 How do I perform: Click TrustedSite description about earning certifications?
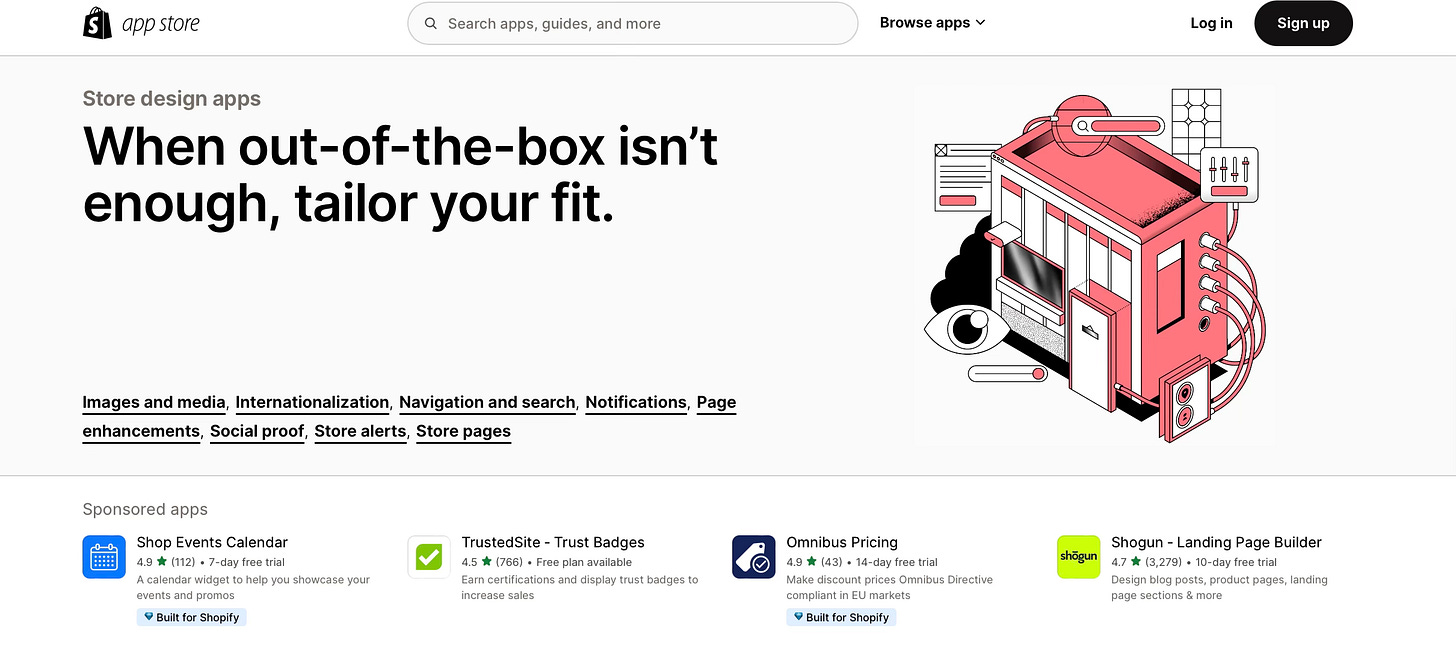coord(580,587)
